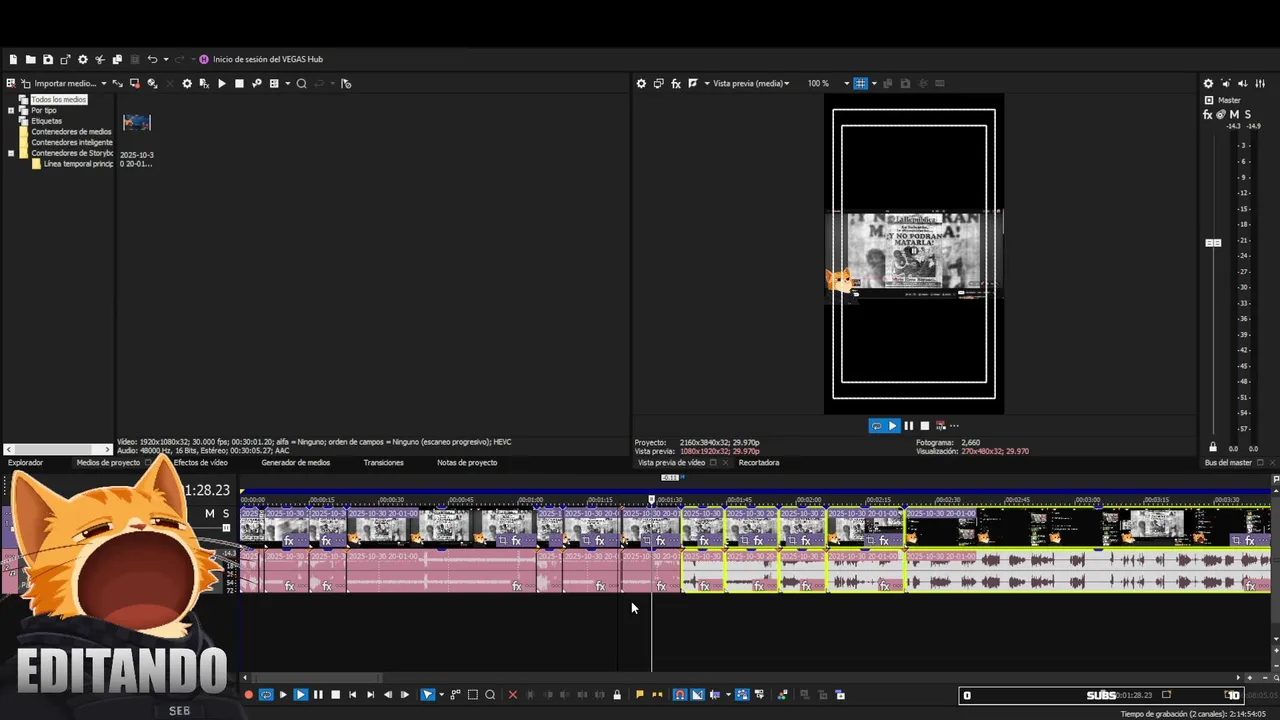Collapse Contenedores de Storyboard node
Image resolution: width=1280 pixels, height=720 pixels.
coord(11,153)
